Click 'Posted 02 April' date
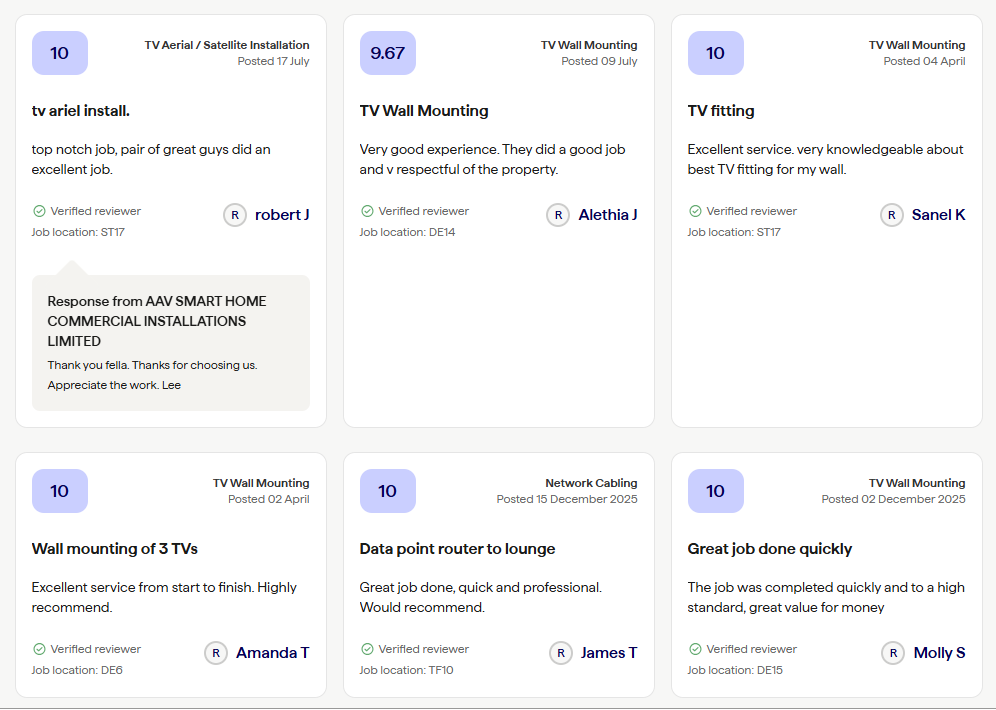996x710 pixels. tap(269, 499)
